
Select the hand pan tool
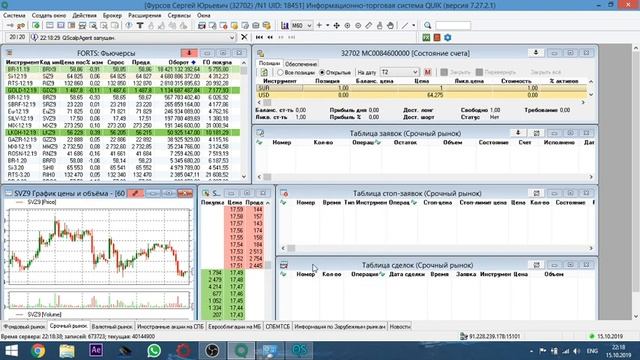[390, 25]
